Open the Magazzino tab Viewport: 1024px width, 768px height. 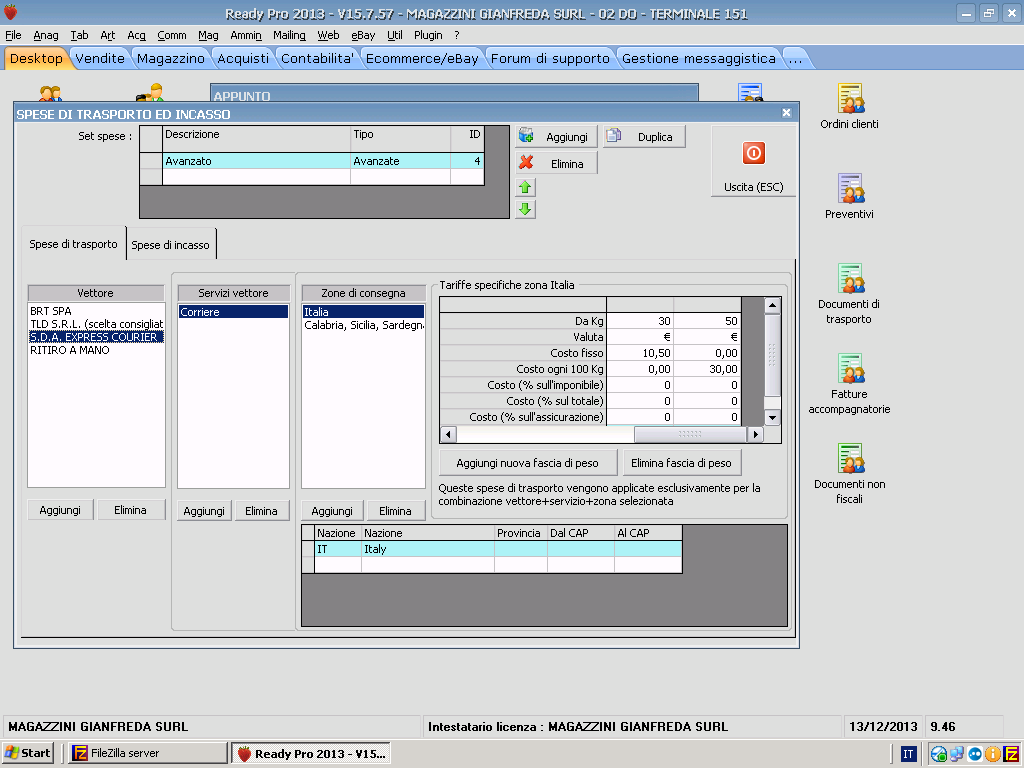click(x=170, y=59)
